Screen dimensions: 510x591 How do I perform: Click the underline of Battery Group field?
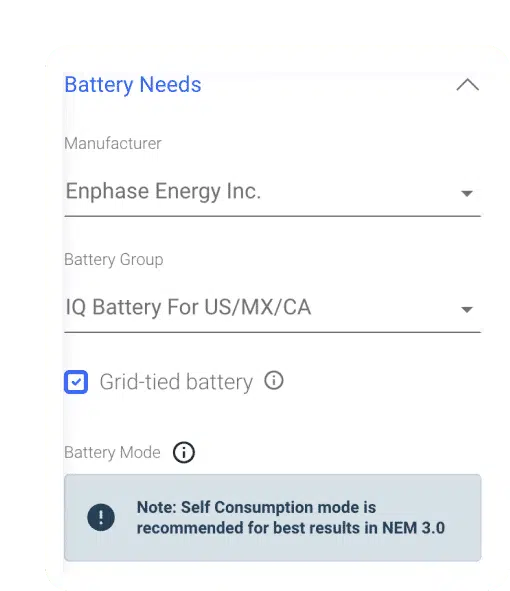coord(272,332)
